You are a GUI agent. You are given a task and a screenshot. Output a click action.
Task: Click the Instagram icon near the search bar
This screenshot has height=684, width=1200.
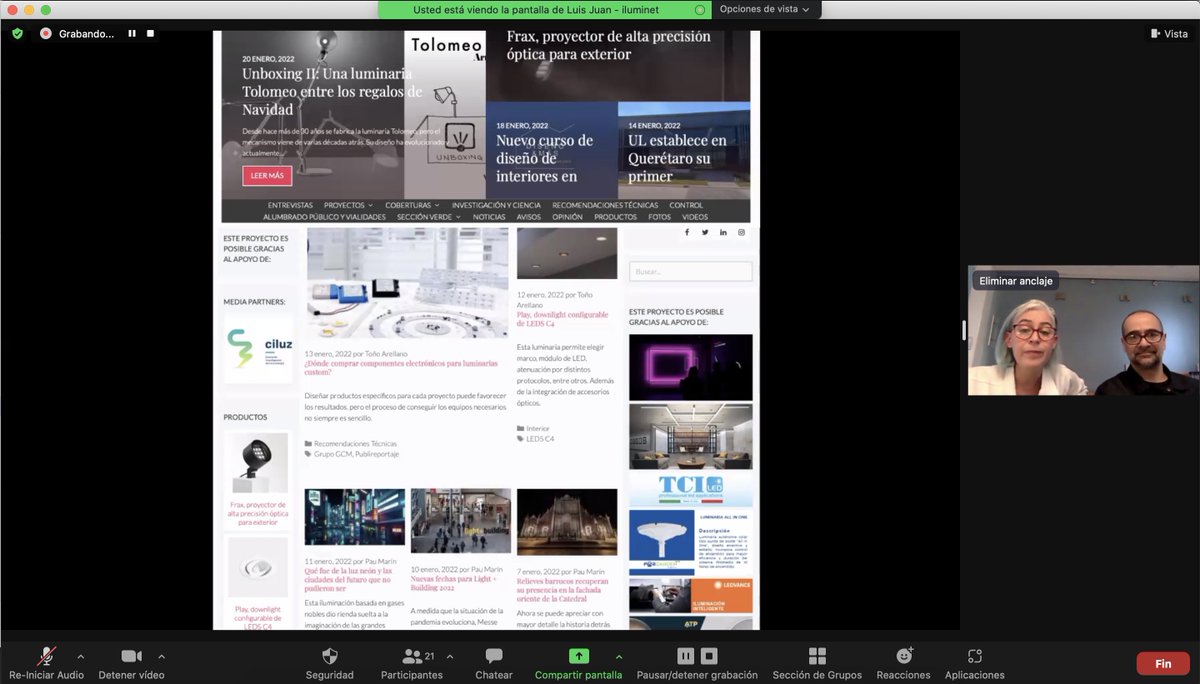coord(740,232)
